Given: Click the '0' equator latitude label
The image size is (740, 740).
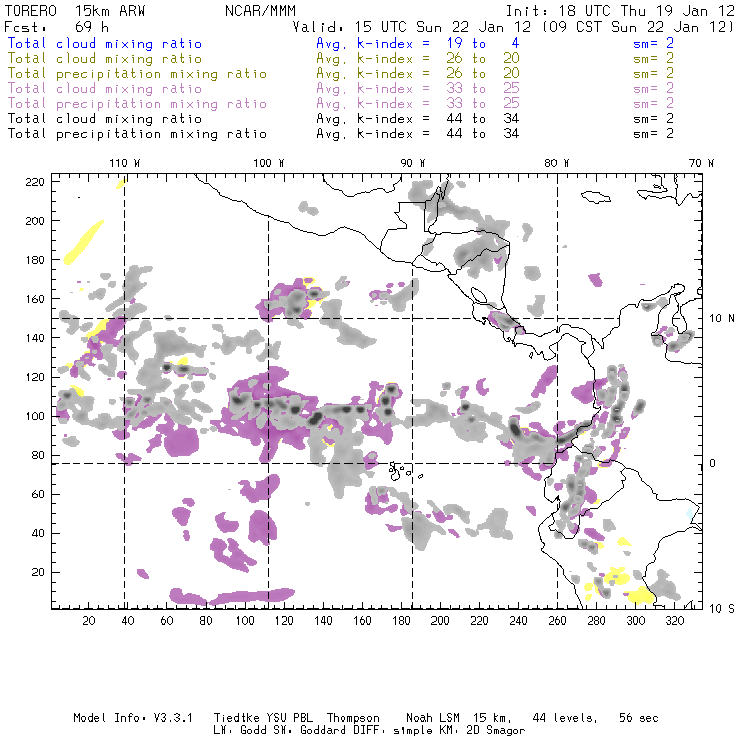Looking at the screenshot, I should [713, 463].
